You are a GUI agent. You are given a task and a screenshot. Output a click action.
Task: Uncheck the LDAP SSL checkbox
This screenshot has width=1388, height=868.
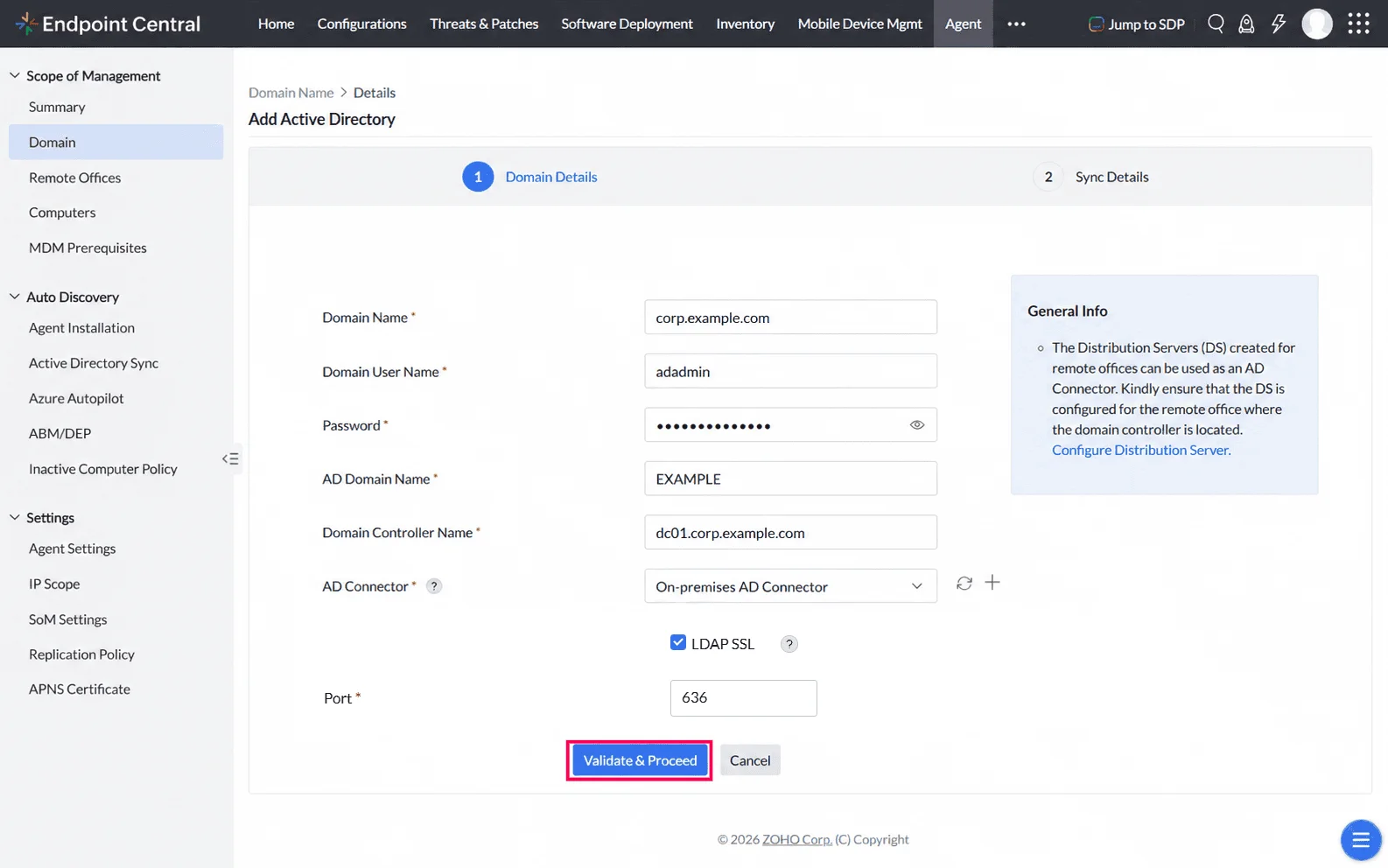pos(678,642)
